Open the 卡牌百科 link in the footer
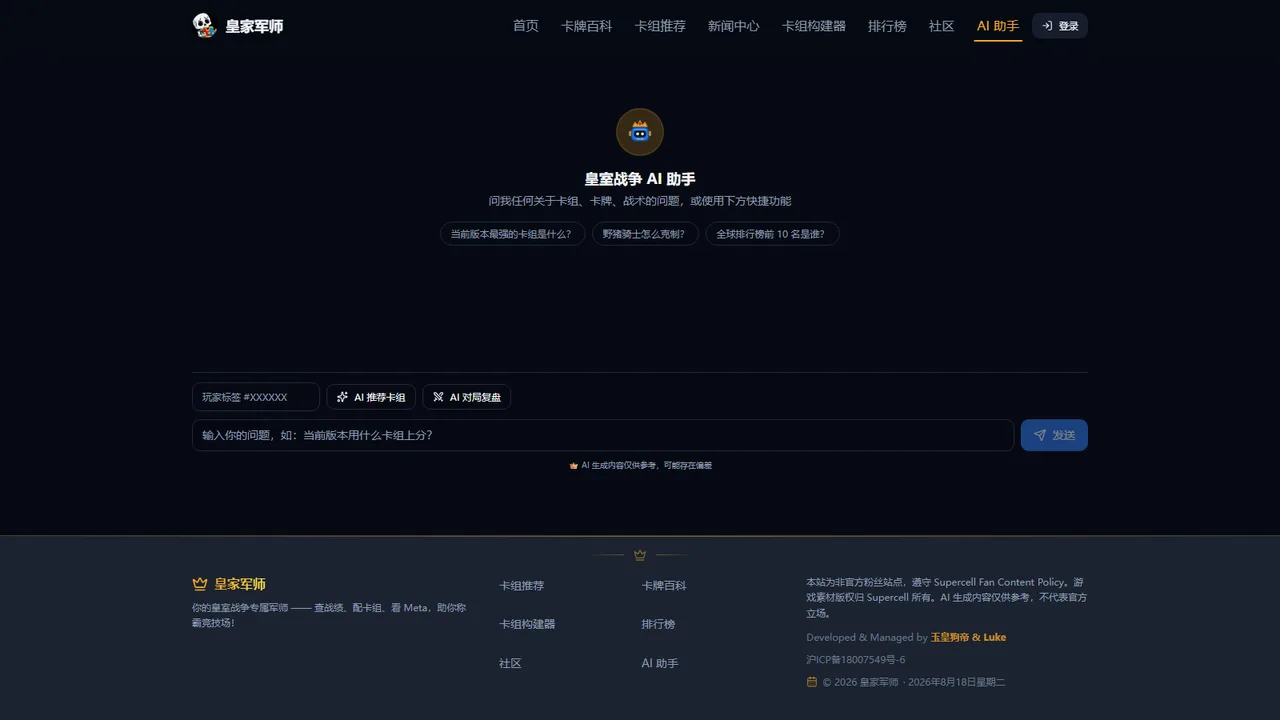This screenshot has height=720, width=1280. pyautogui.click(x=664, y=586)
